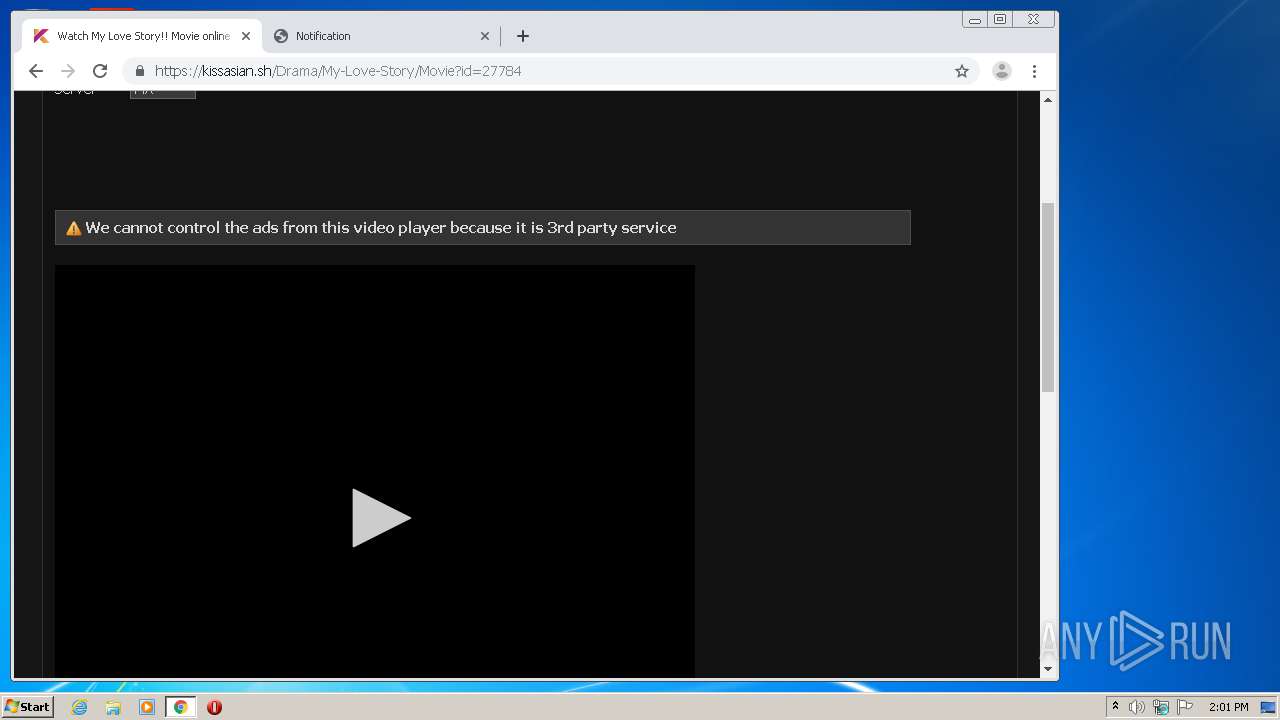Open the Action Center flag icon
Viewport: 1280px width, 720px height.
point(1185,707)
